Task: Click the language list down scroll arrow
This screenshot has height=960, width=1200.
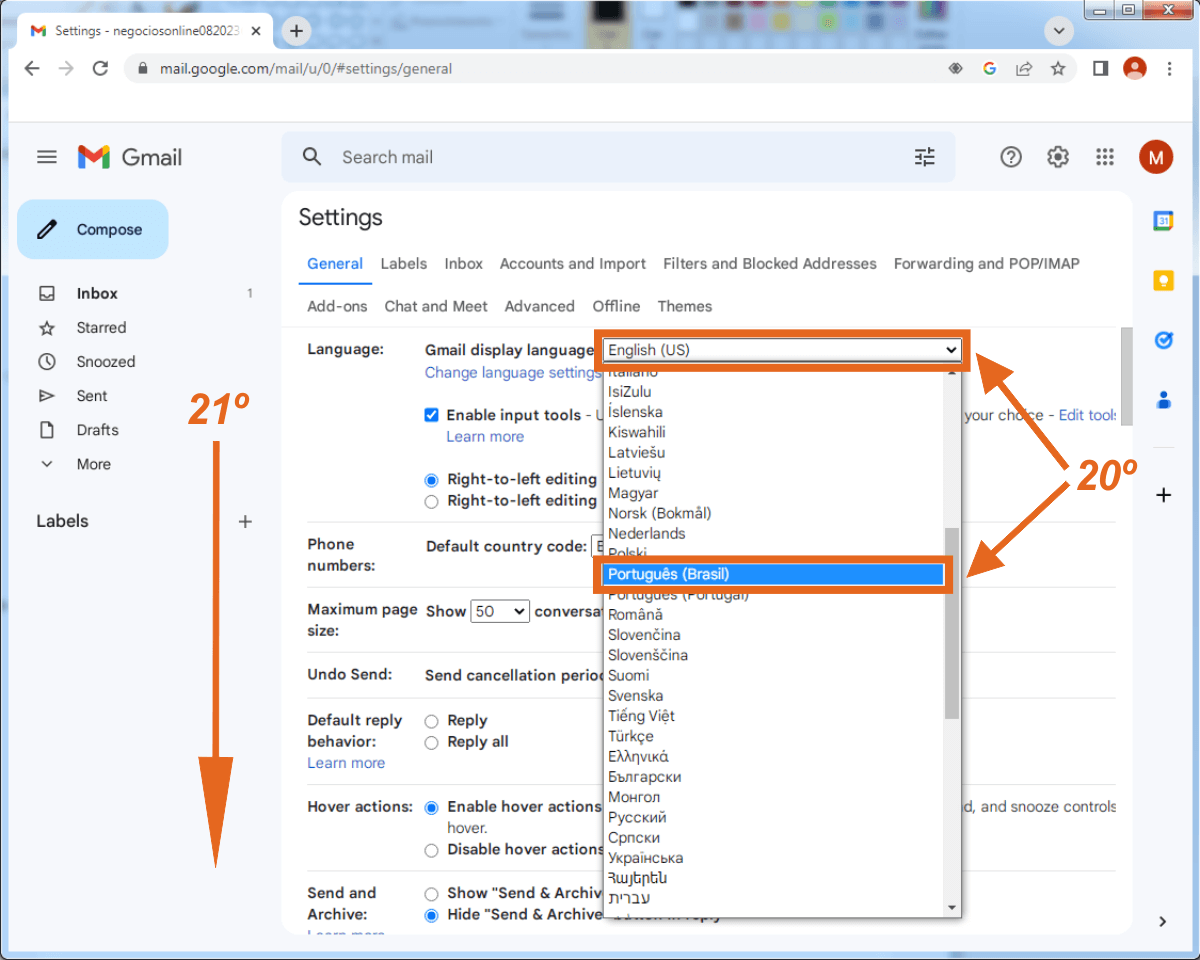Action: point(952,908)
